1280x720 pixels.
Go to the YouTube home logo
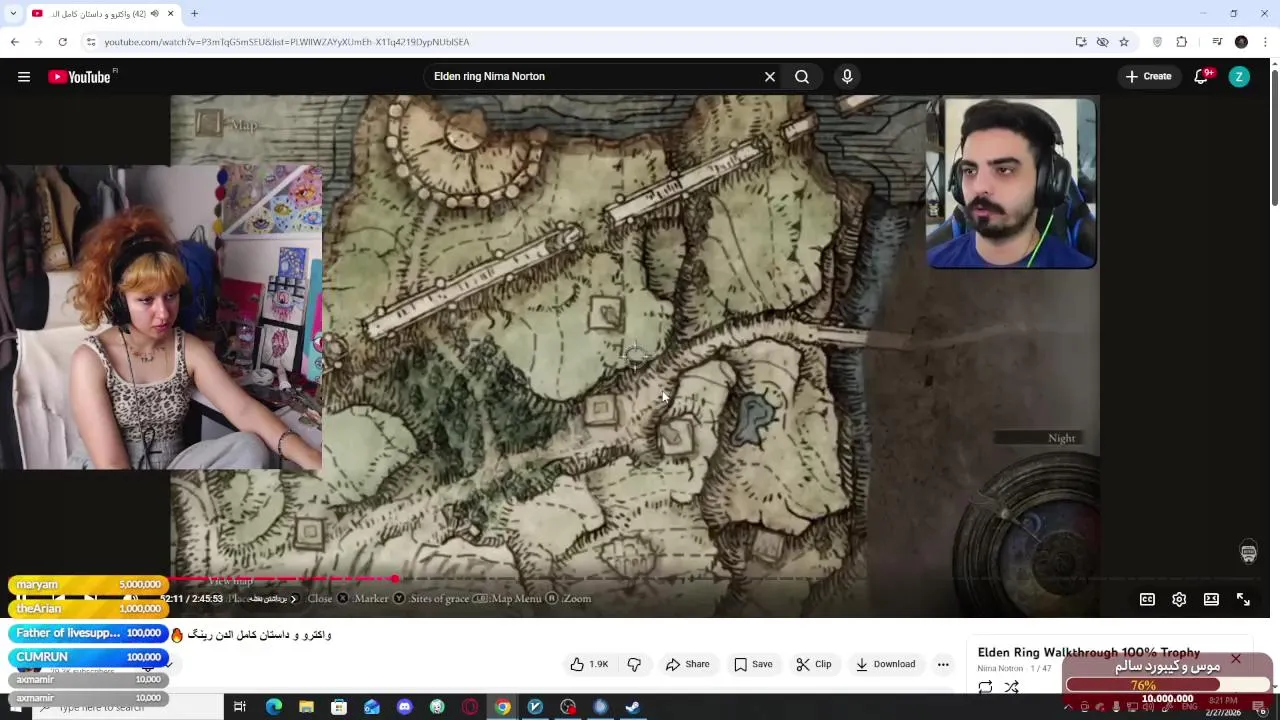[79, 77]
